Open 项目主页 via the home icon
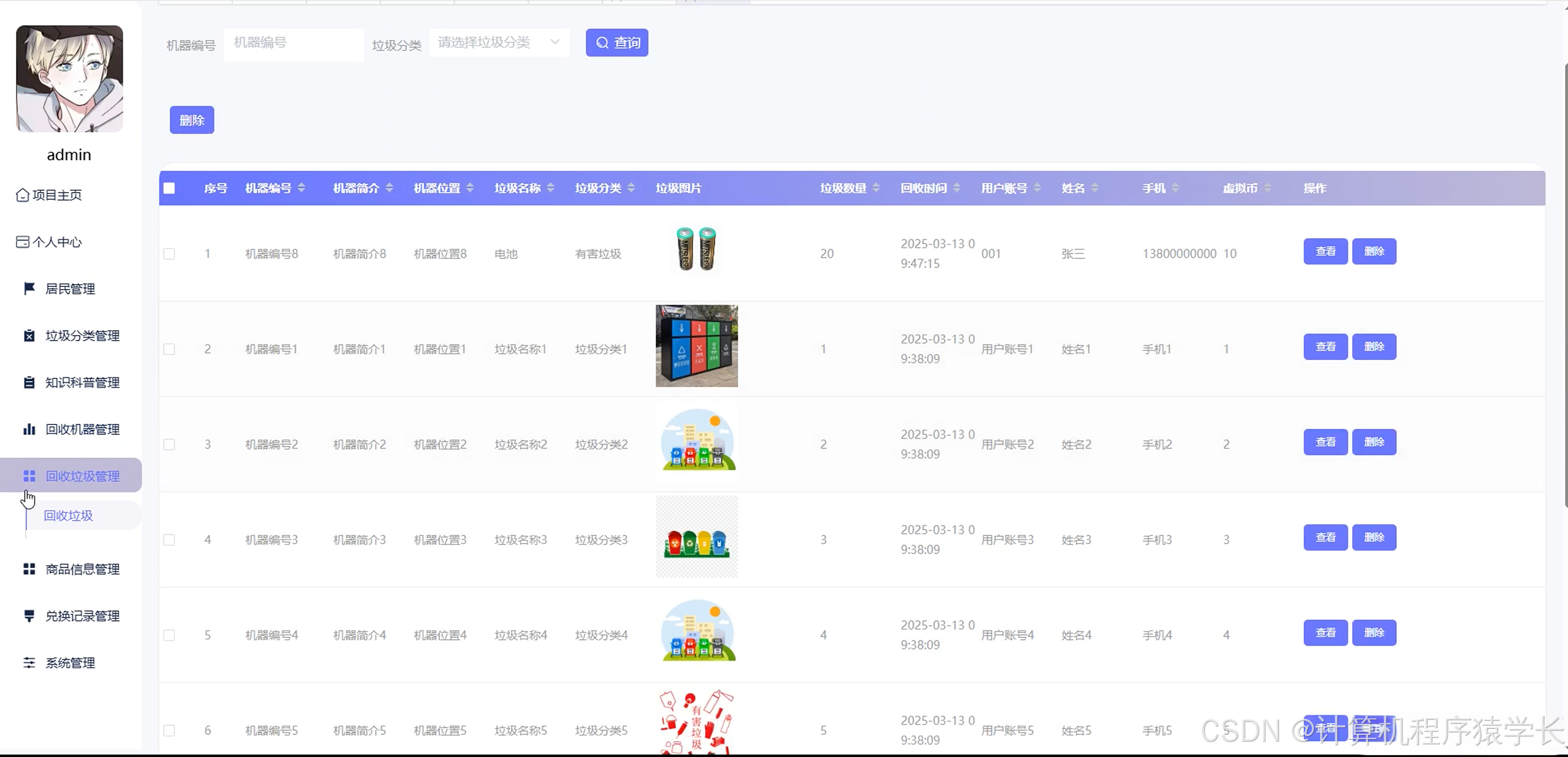The image size is (1568, 757). pos(23,194)
